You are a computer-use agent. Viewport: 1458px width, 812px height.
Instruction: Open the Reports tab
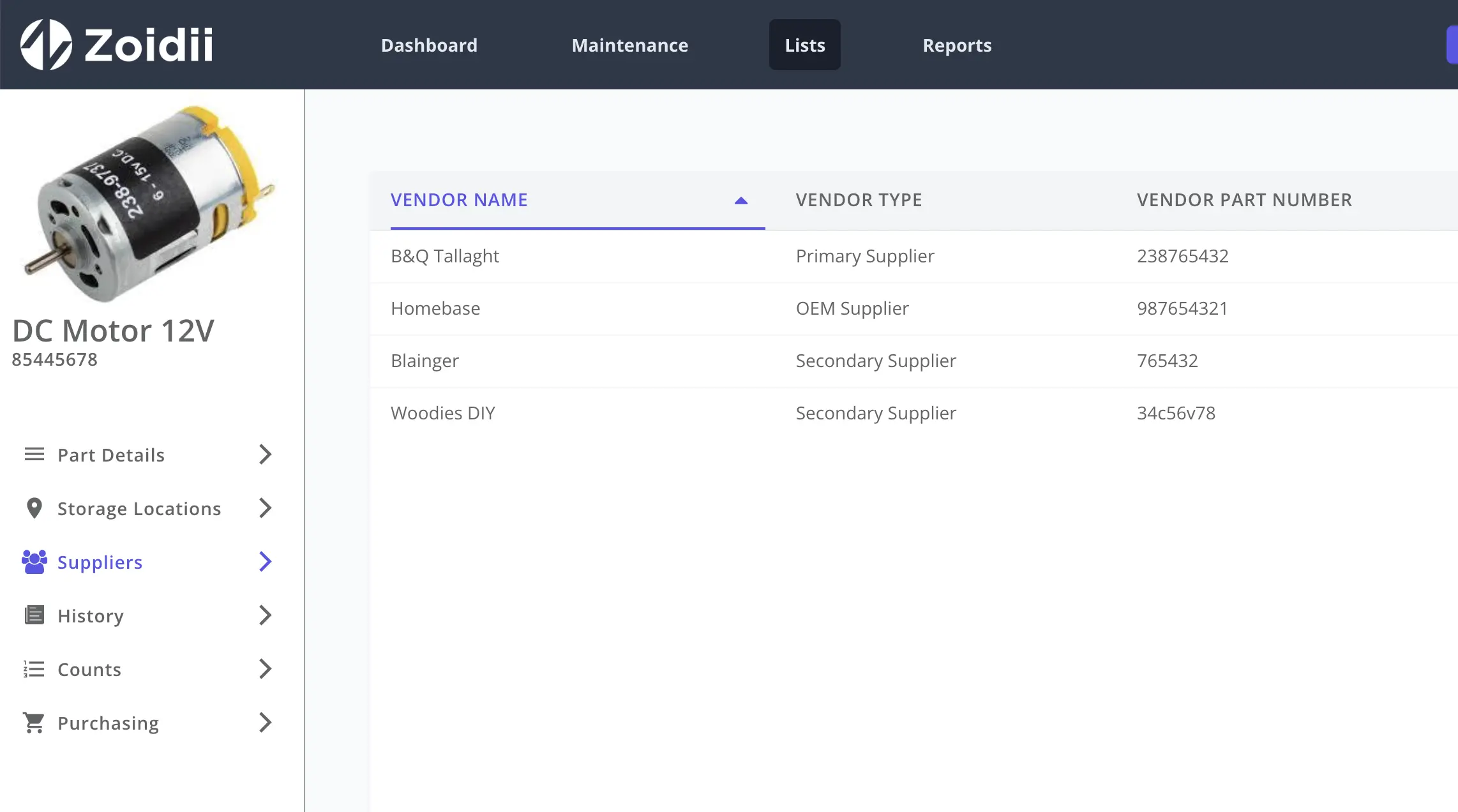957,45
